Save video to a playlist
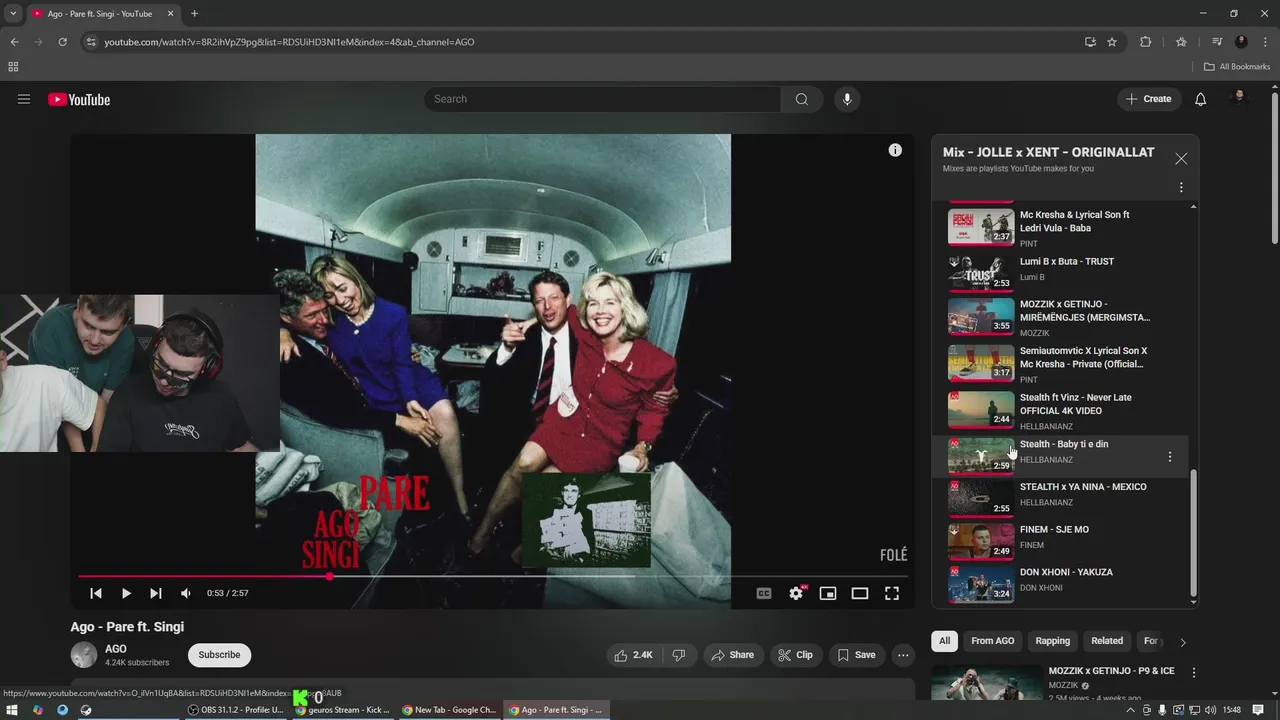 [x=856, y=655]
